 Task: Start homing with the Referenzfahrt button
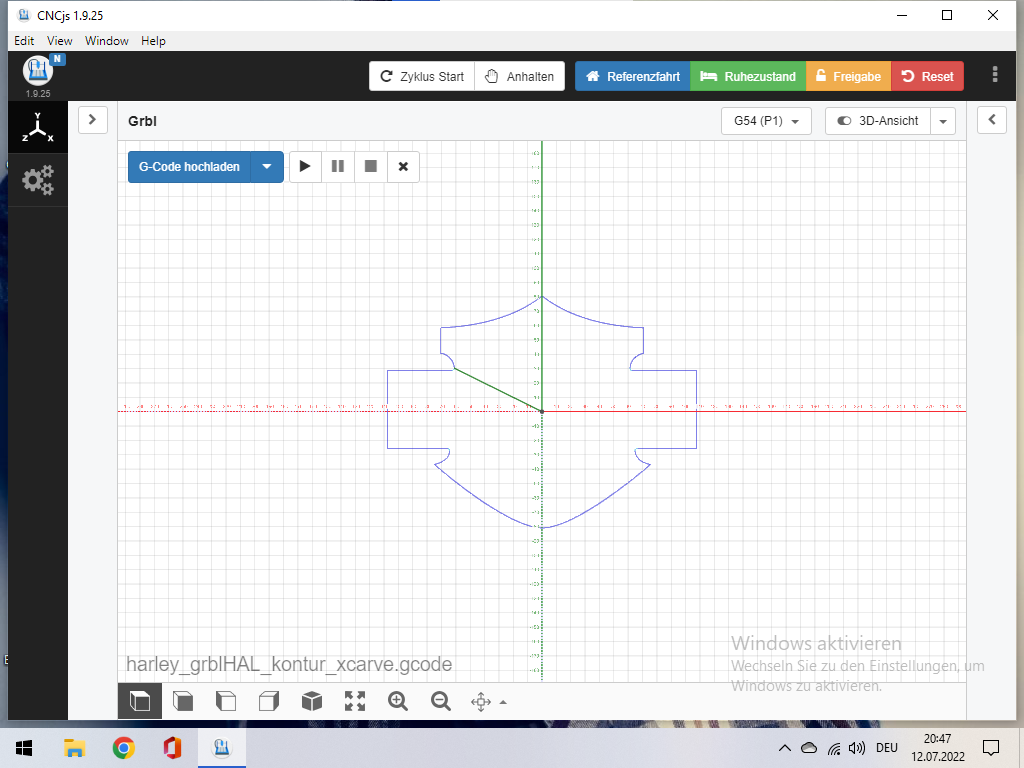pyautogui.click(x=633, y=76)
